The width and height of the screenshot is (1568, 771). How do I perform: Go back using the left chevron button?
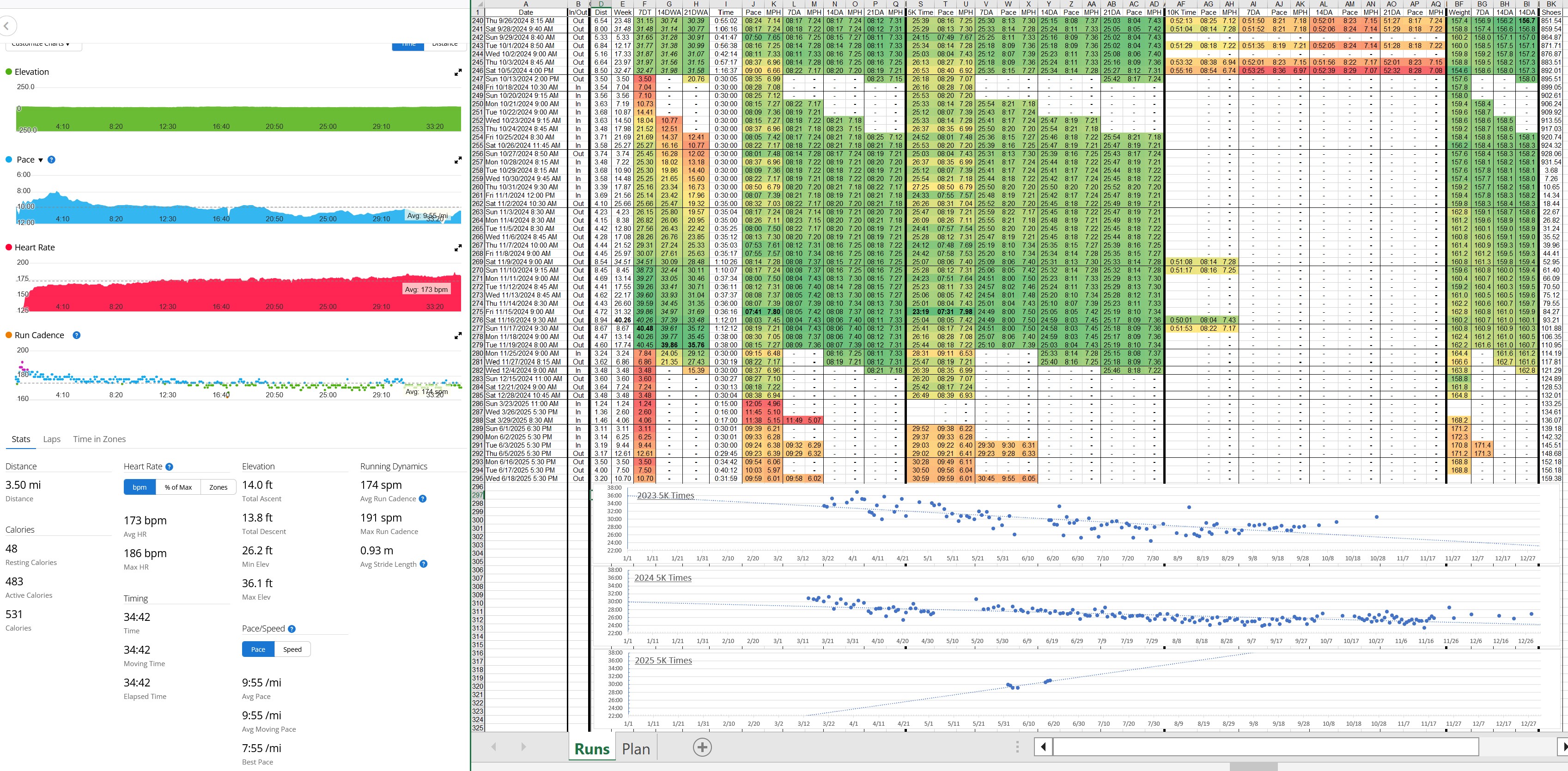tap(6, 26)
